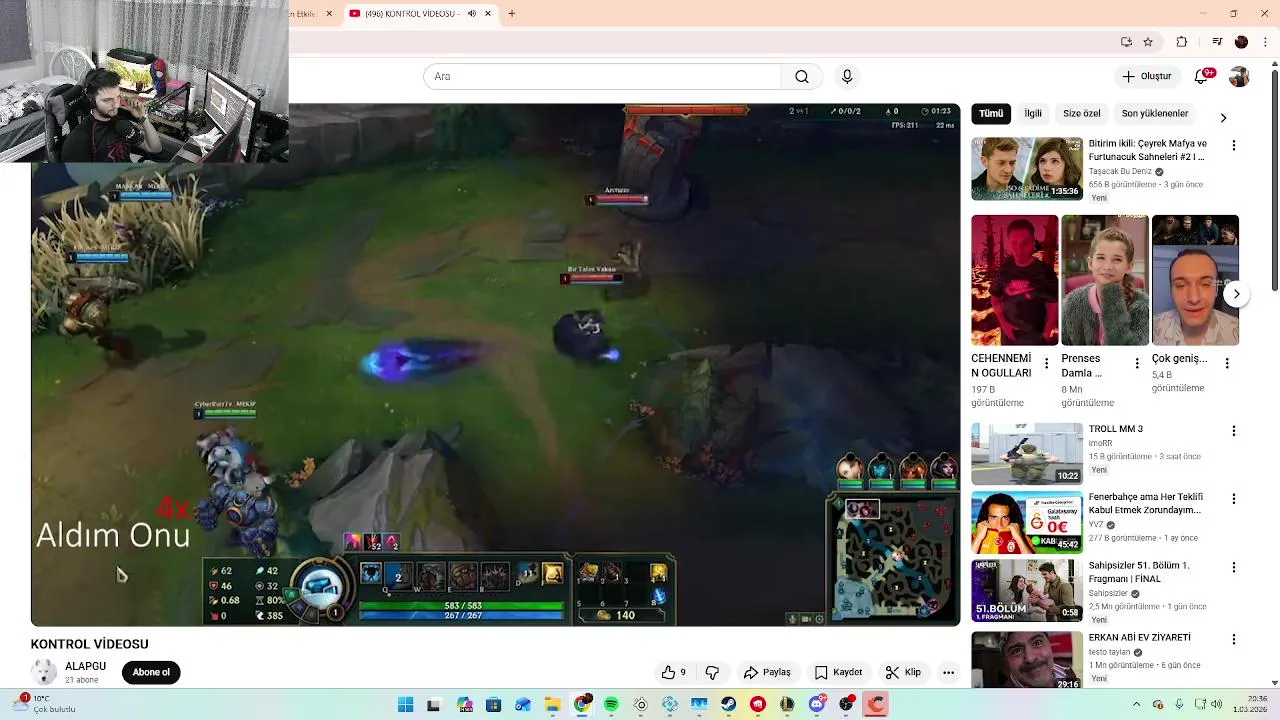Open Chrome extensions puzzle icon
This screenshot has width=1280, height=720.
click(1182, 42)
